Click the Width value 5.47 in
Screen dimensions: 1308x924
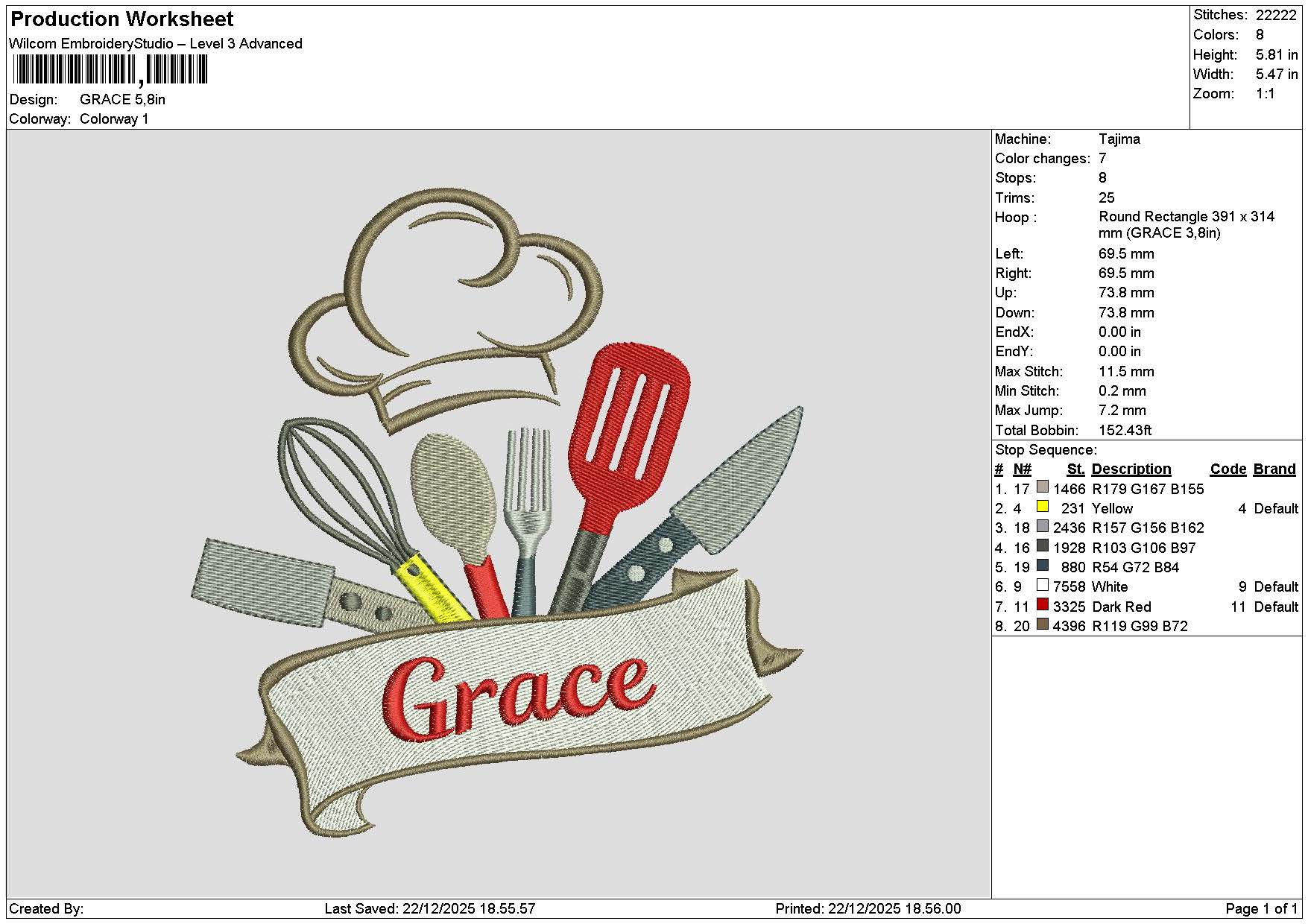tap(1277, 75)
